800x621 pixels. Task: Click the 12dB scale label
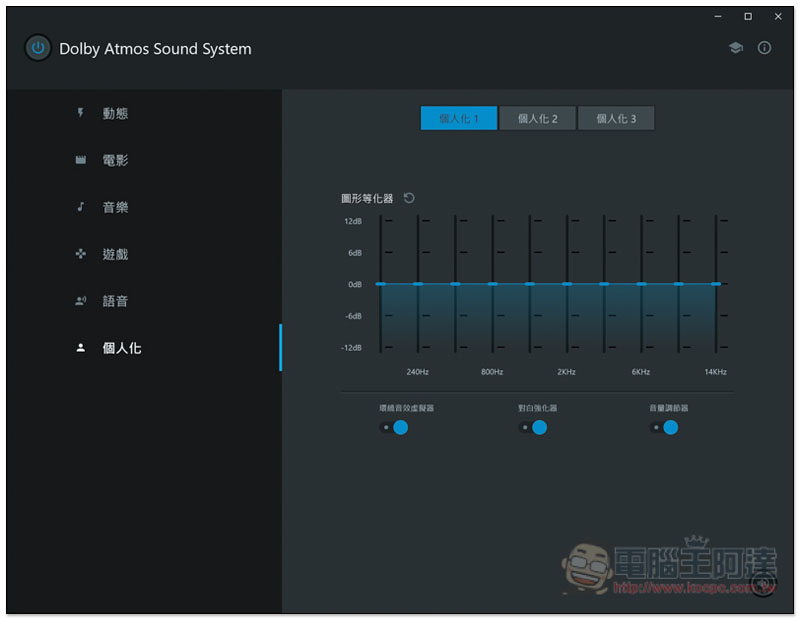point(353,221)
